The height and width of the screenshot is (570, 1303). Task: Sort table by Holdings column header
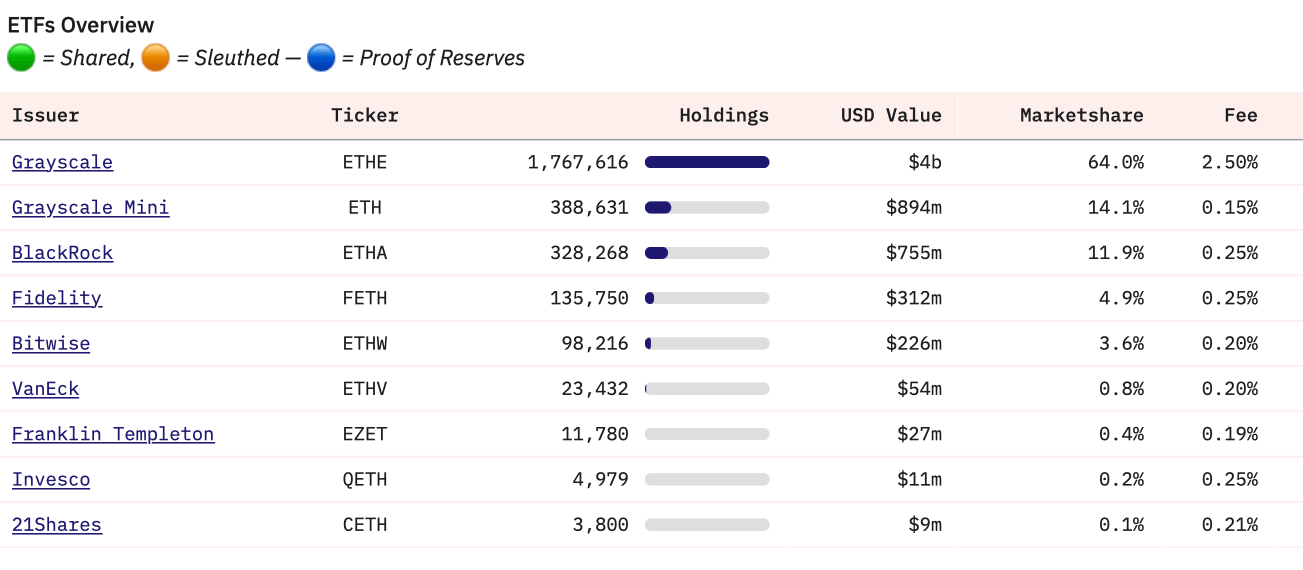[x=724, y=115]
